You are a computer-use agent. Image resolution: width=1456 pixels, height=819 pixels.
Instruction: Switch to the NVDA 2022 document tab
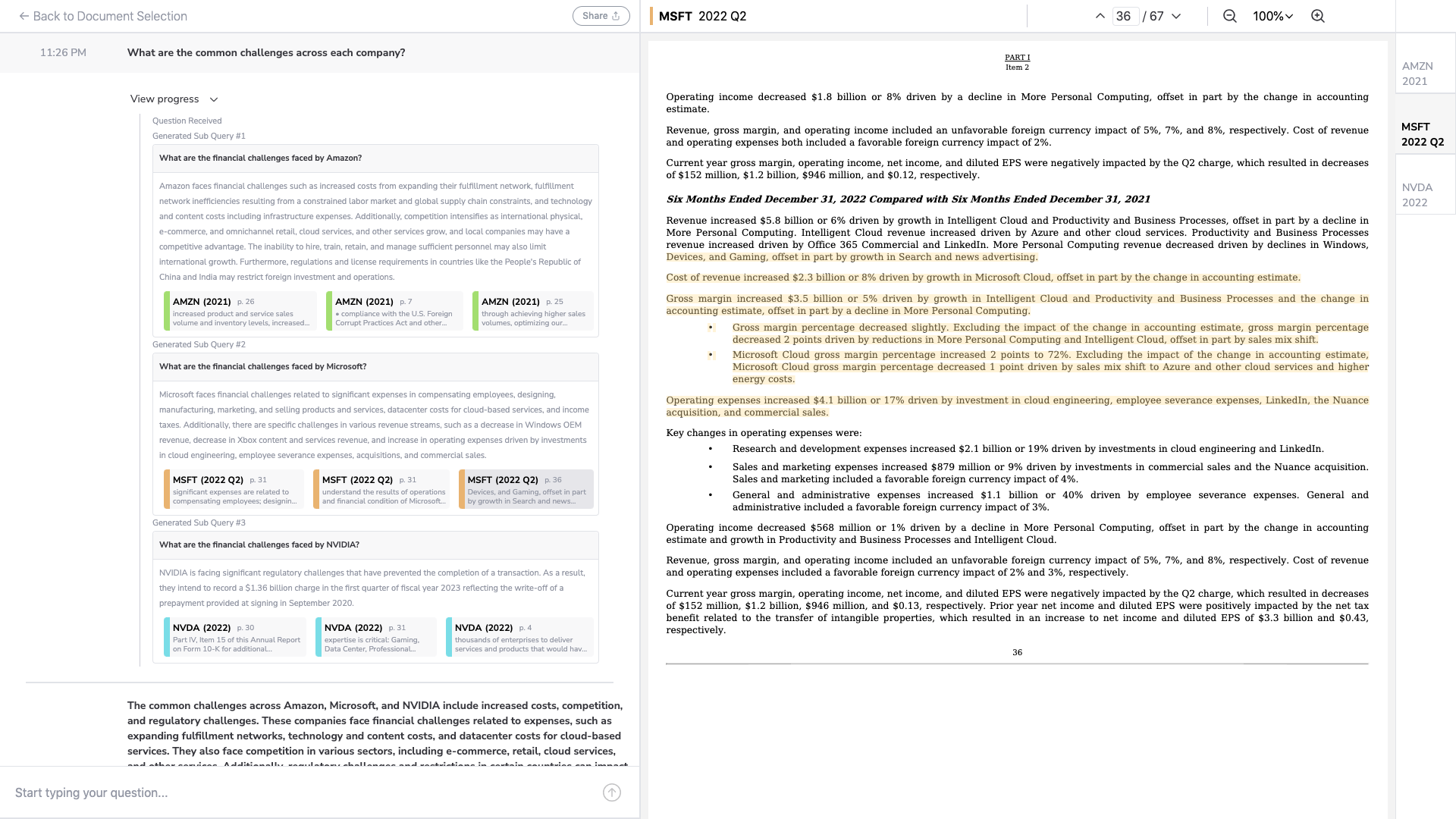click(x=1424, y=195)
